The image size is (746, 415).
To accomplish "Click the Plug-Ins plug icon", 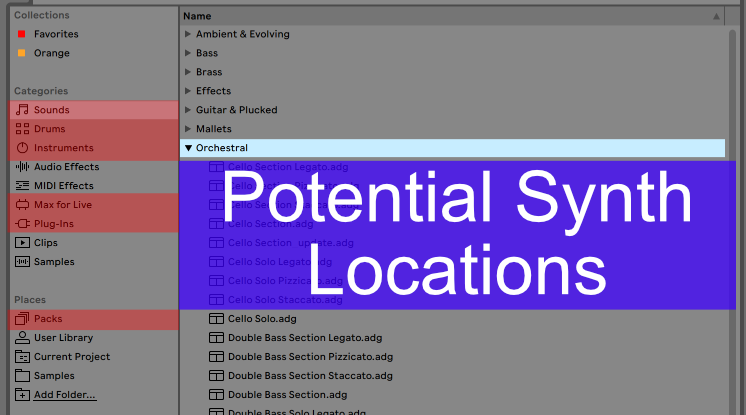I will tap(22, 224).
